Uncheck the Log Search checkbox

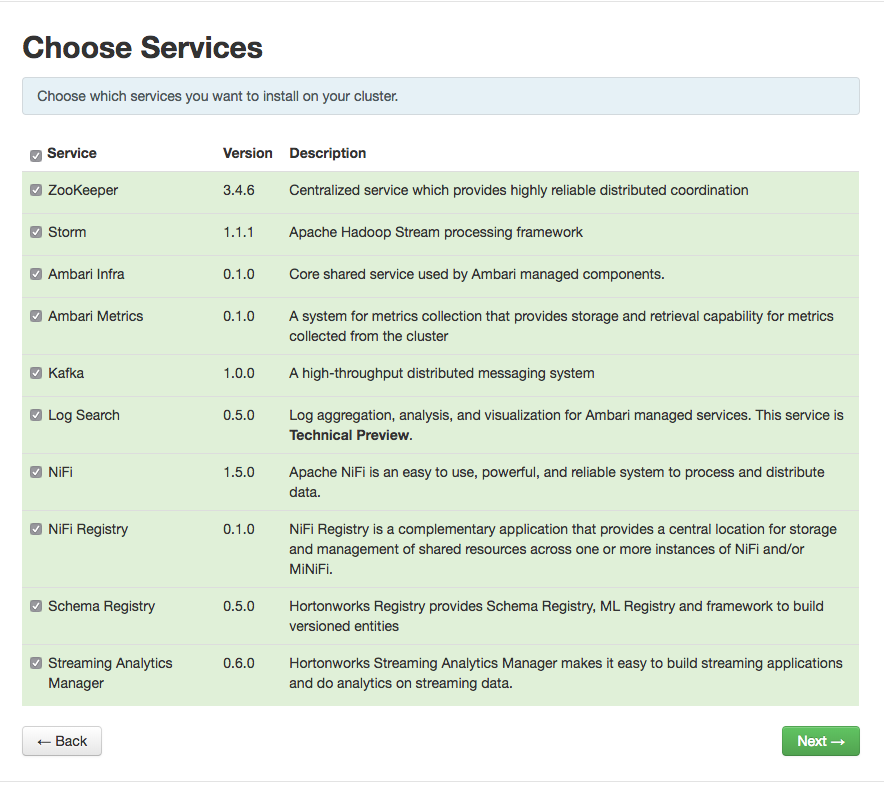36,415
